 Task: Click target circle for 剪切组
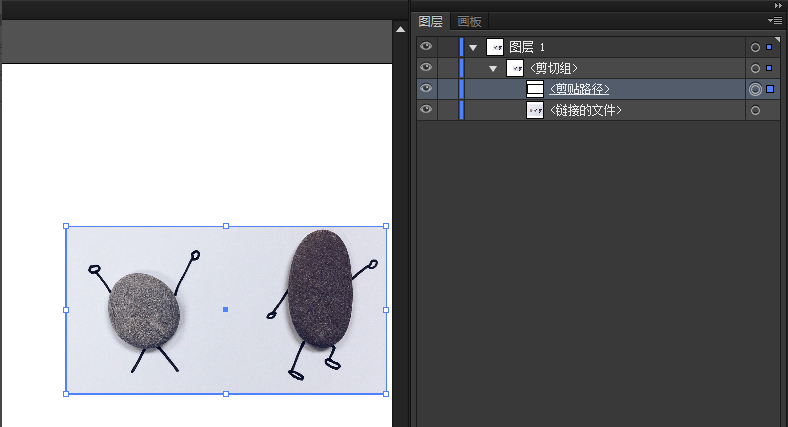click(x=755, y=68)
